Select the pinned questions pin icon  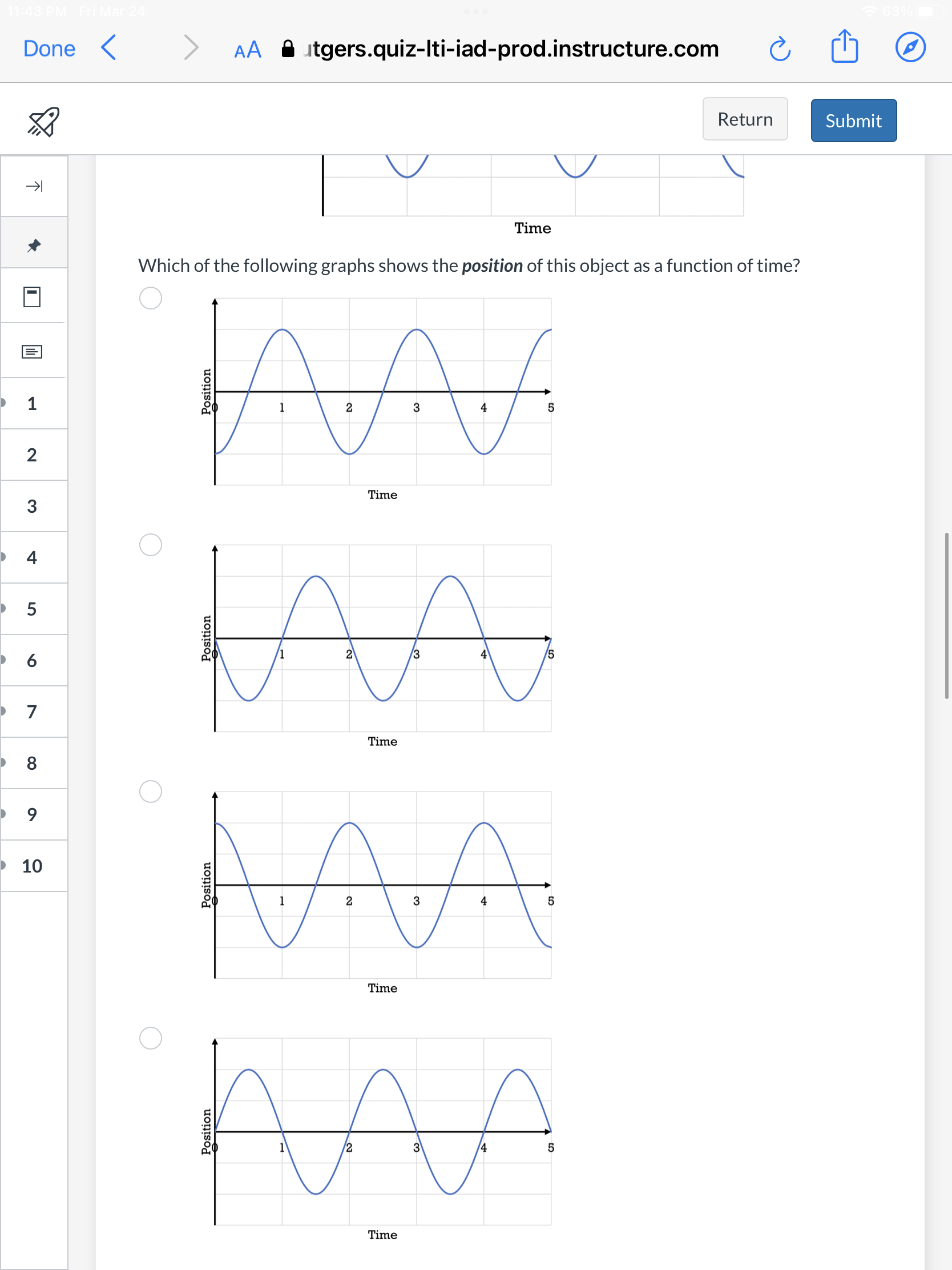[x=33, y=243]
